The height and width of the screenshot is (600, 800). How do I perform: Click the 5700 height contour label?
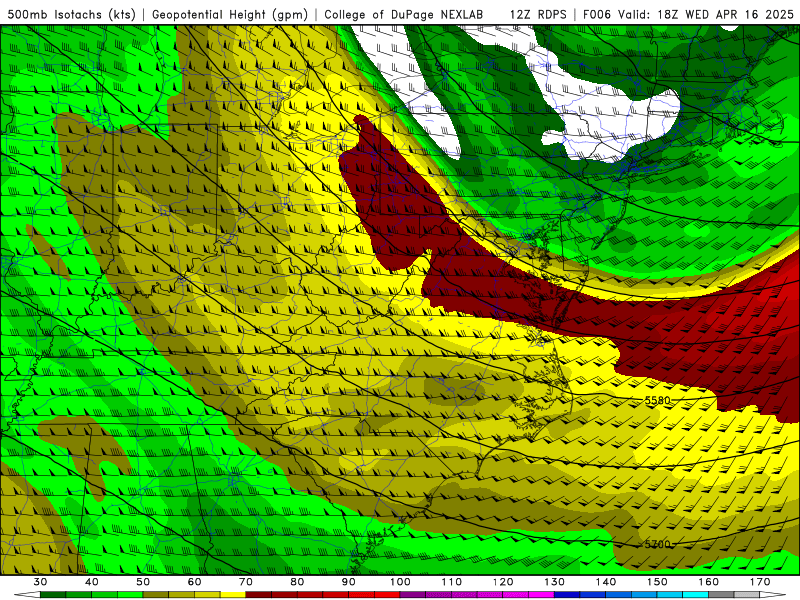[x=657, y=544]
